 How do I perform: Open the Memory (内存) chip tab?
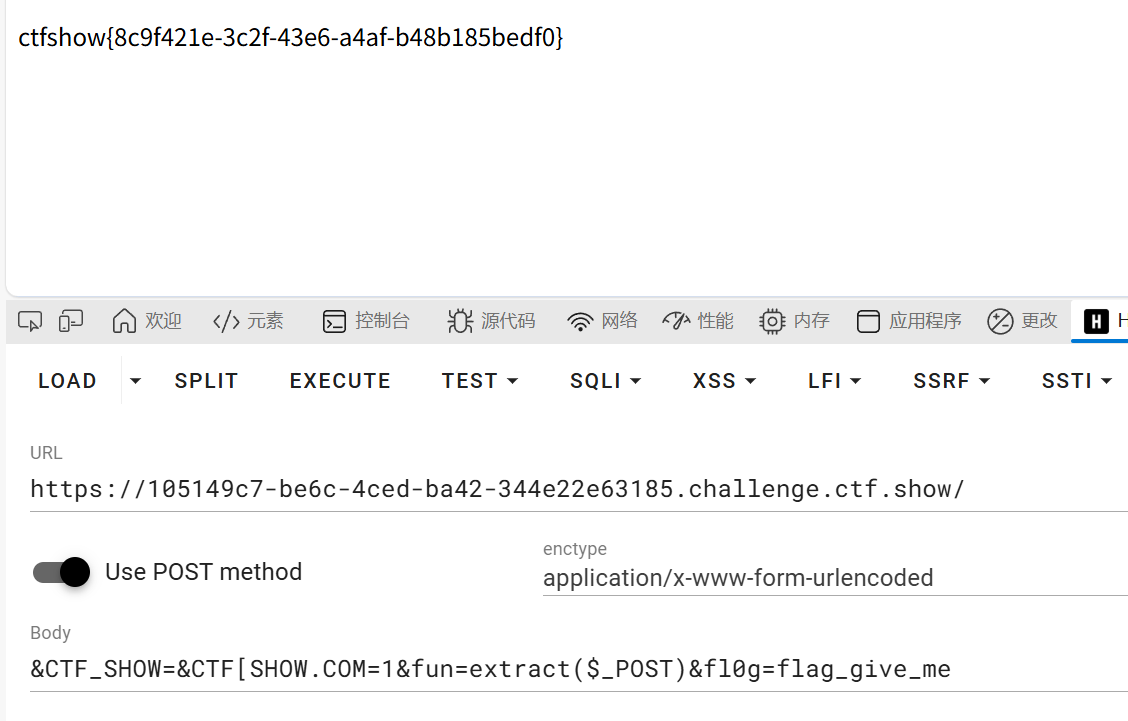tap(795, 321)
